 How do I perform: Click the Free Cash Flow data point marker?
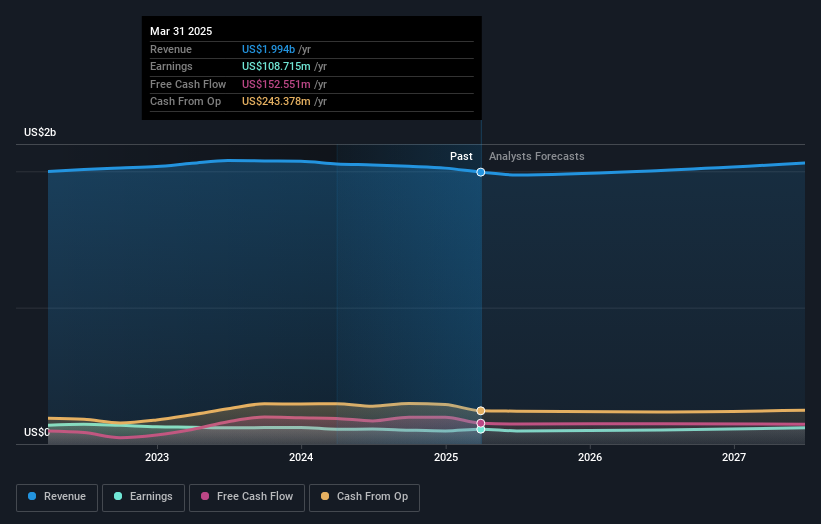pos(481,423)
